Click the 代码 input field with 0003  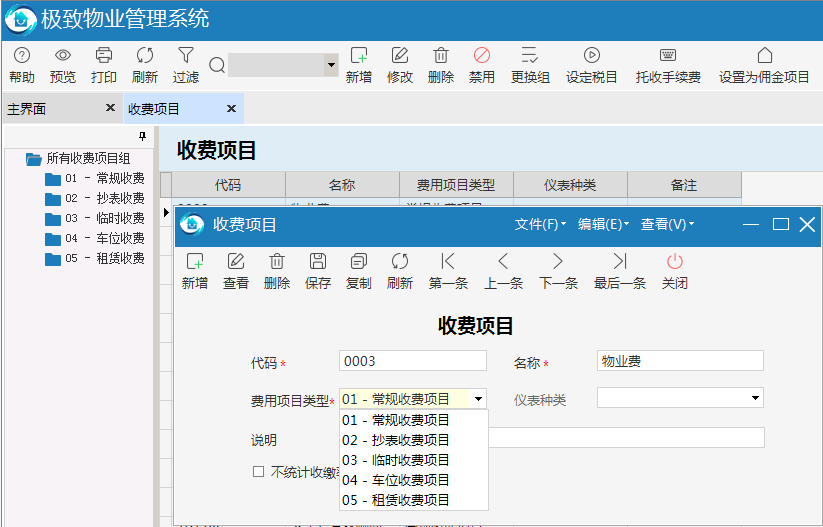point(413,361)
